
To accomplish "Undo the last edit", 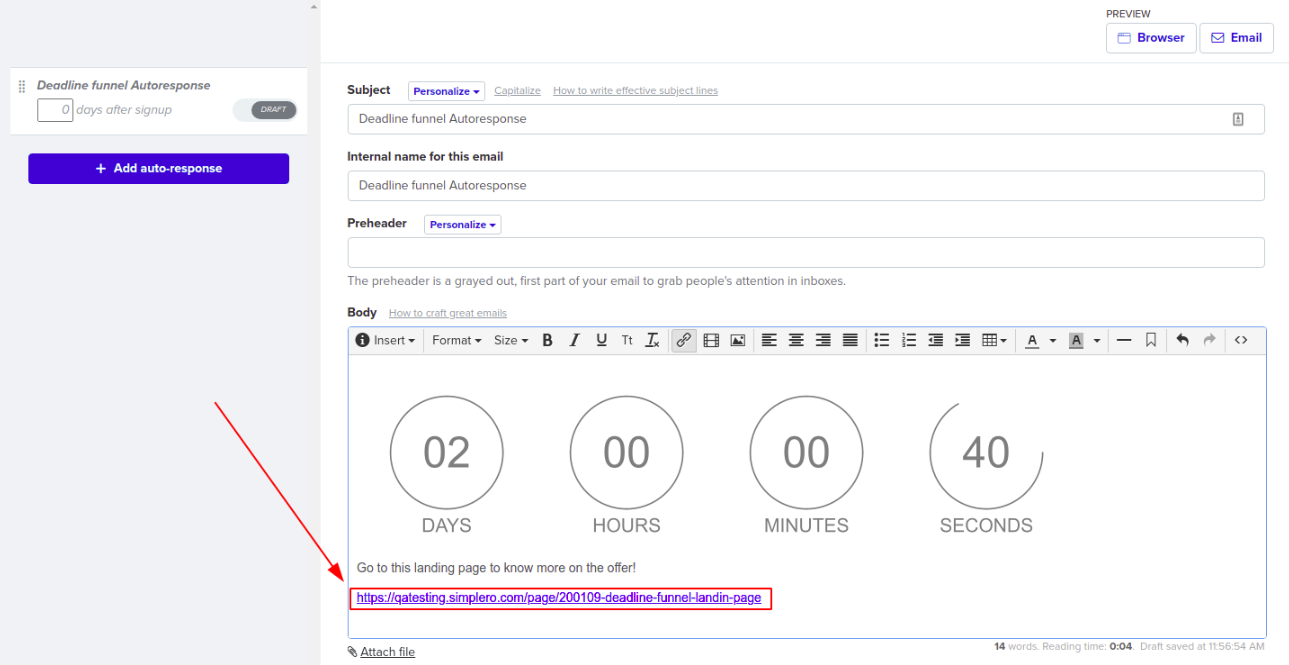I will [1182, 340].
